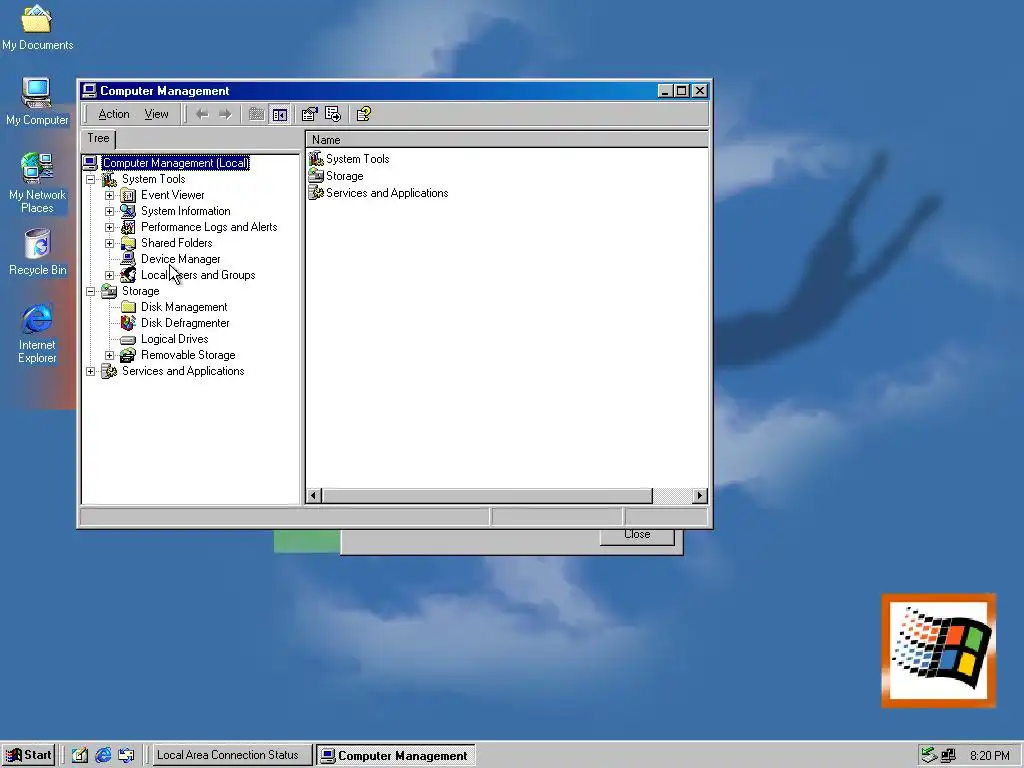This screenshot has width=1024, height=768.
Task: Open the Properties toolbar icon
Action: [x=310, y=114]
